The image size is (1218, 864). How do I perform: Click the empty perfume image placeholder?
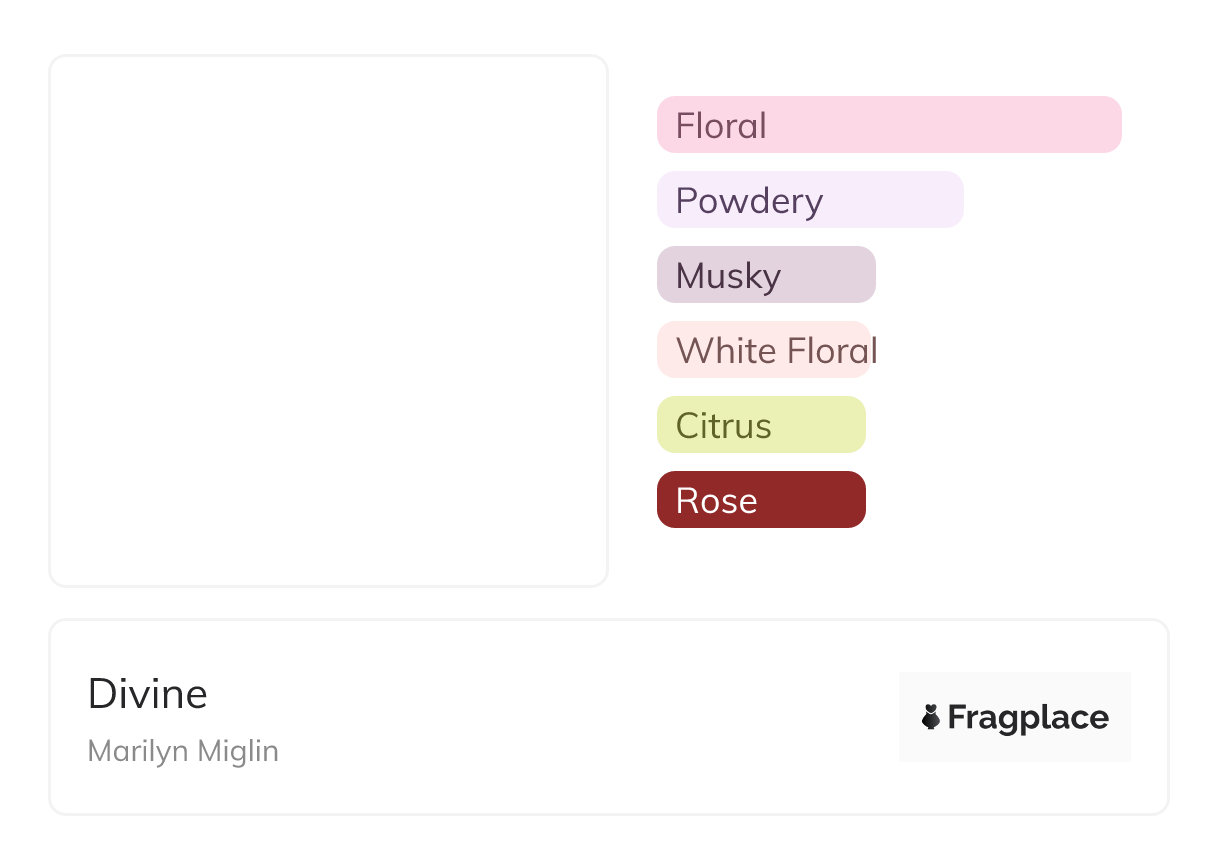tap(328, 320)
